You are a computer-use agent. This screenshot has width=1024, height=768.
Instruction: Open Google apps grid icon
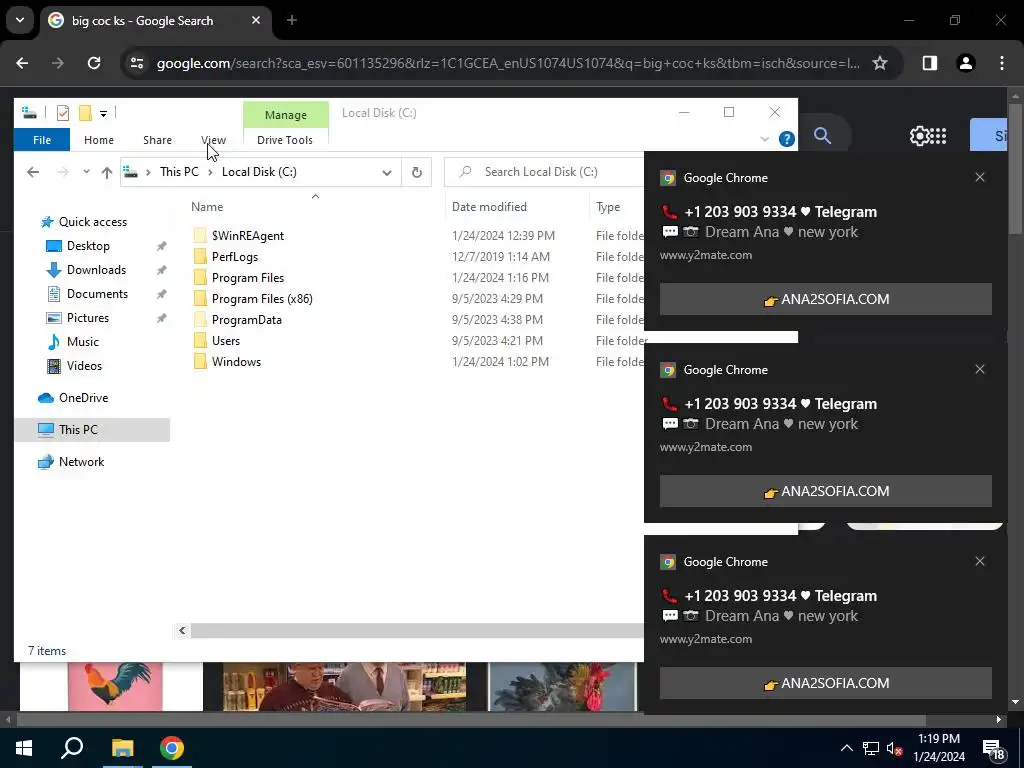point(938,136)
